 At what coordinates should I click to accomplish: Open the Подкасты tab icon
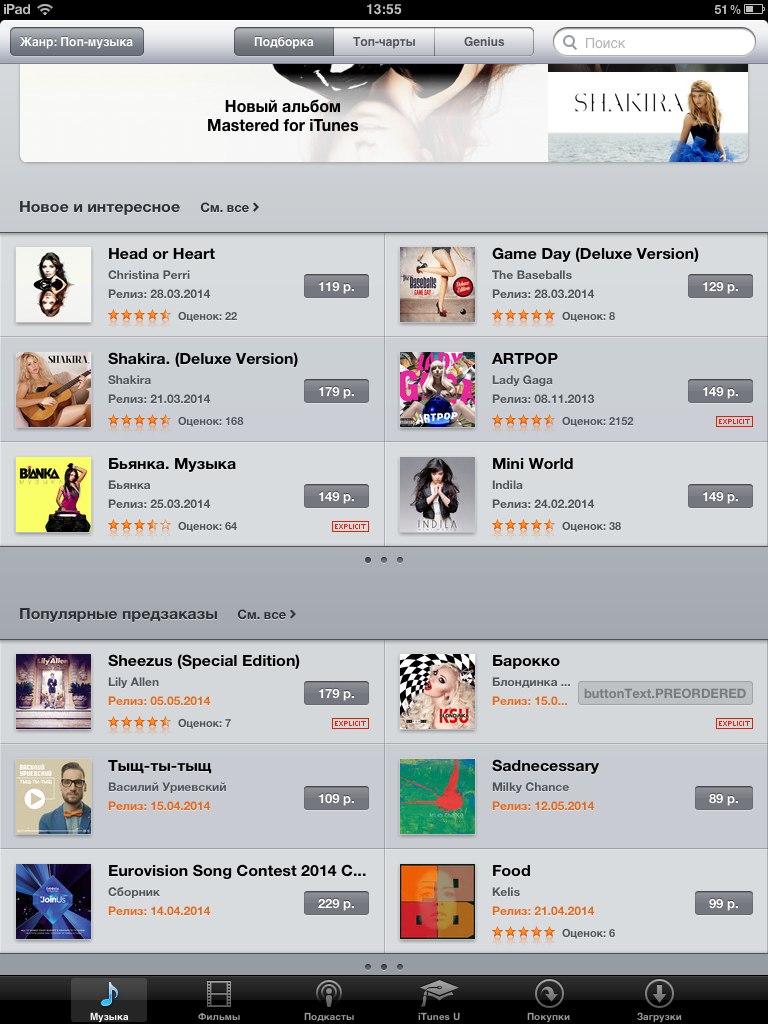328,995
